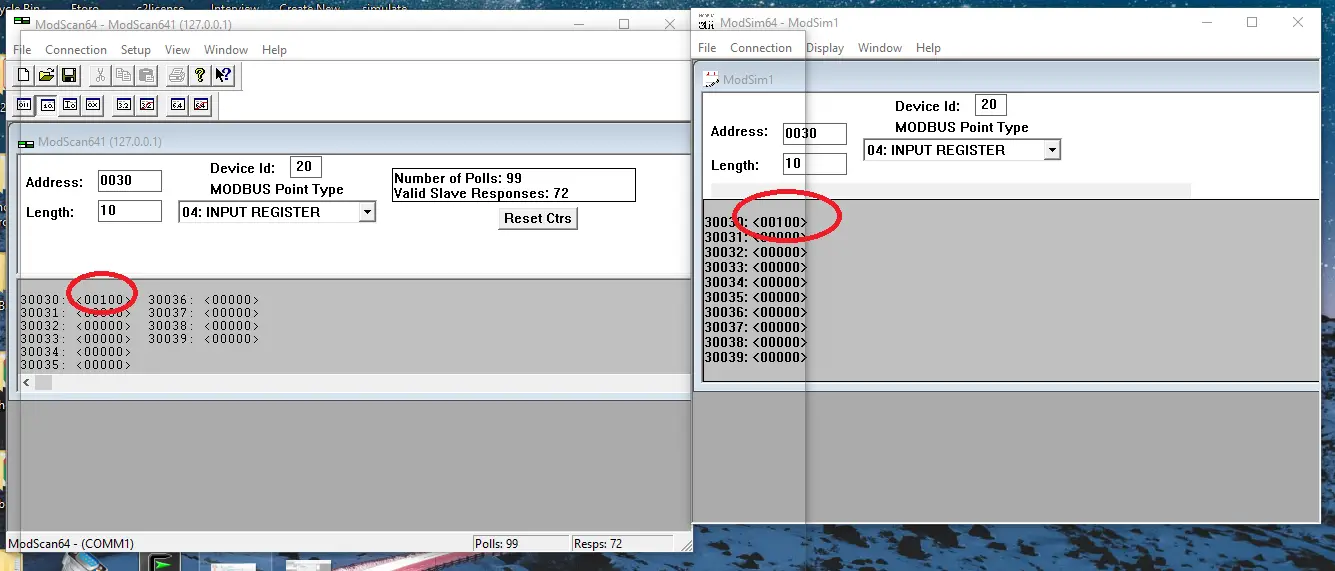The height and width of the screenshot is (571, 1335).
Task: Click ModSim1 child window document icon
Action: tap(712, 80)
